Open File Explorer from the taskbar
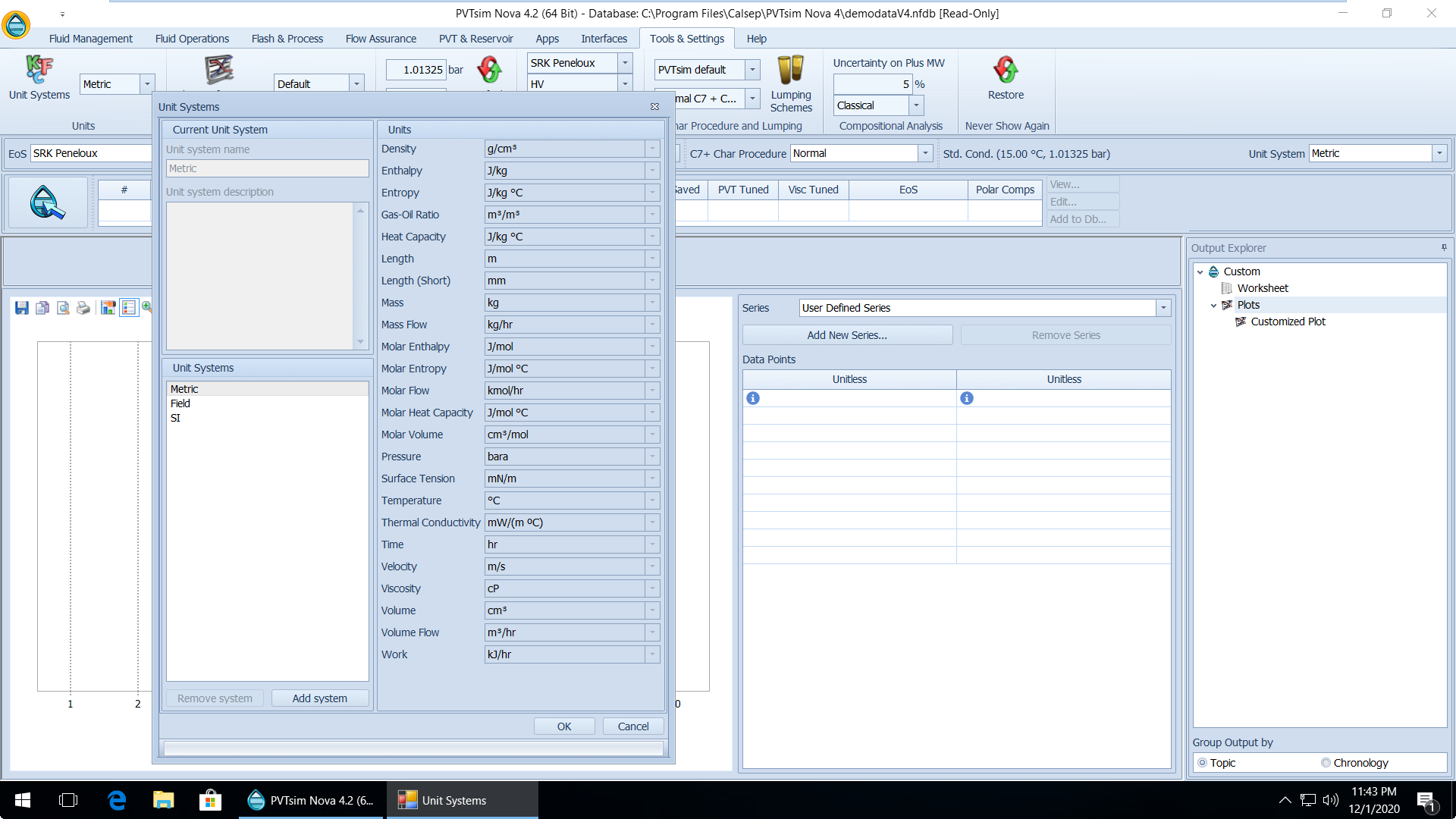 coord(163,800)
